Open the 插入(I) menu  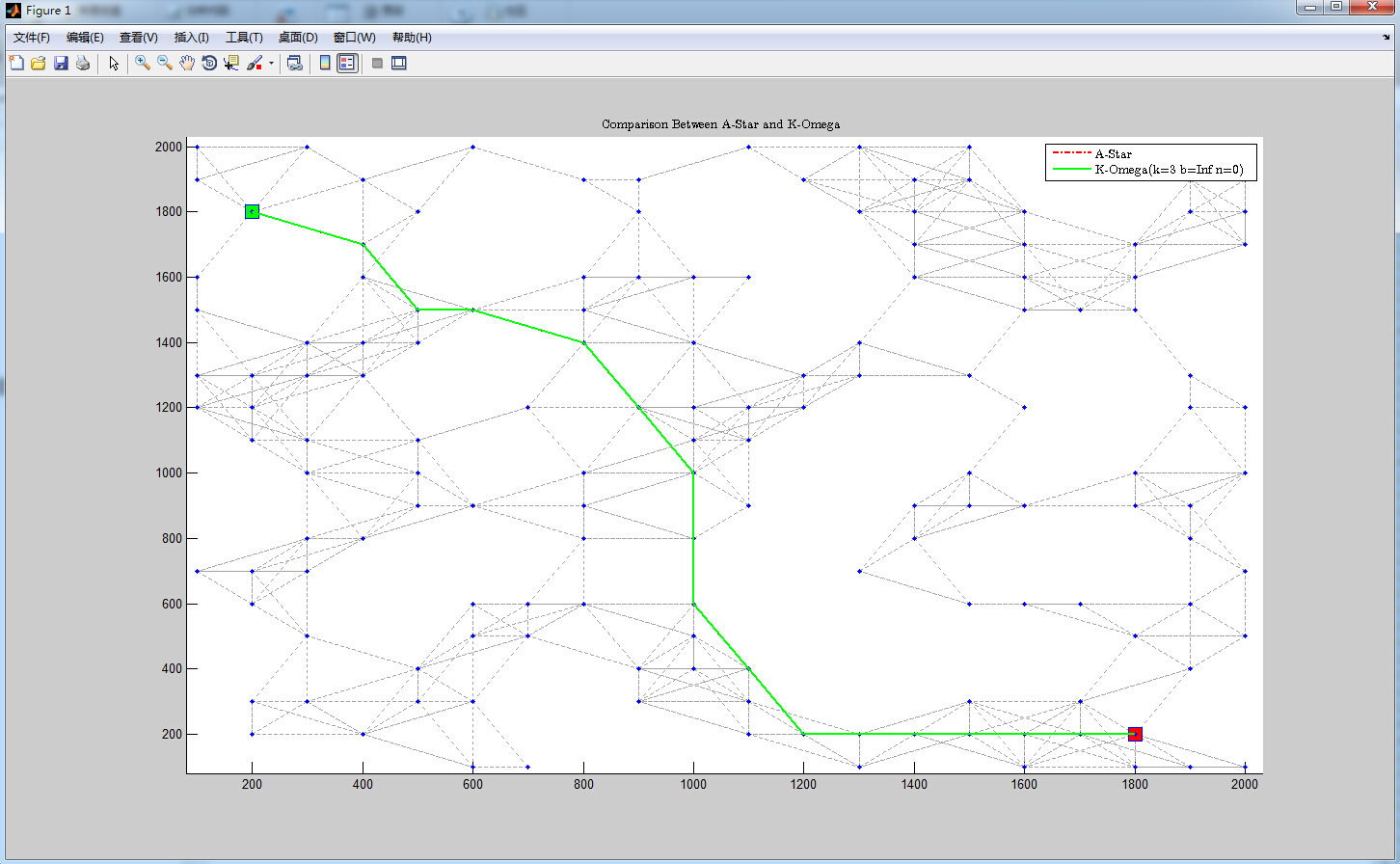pyautogui.click(x=192, y=38)
